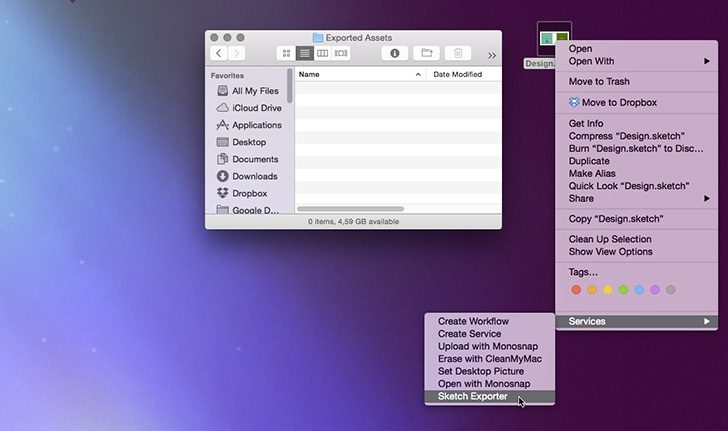
Task: Switch Finder to column view
Action: click(x=323, y=53)
